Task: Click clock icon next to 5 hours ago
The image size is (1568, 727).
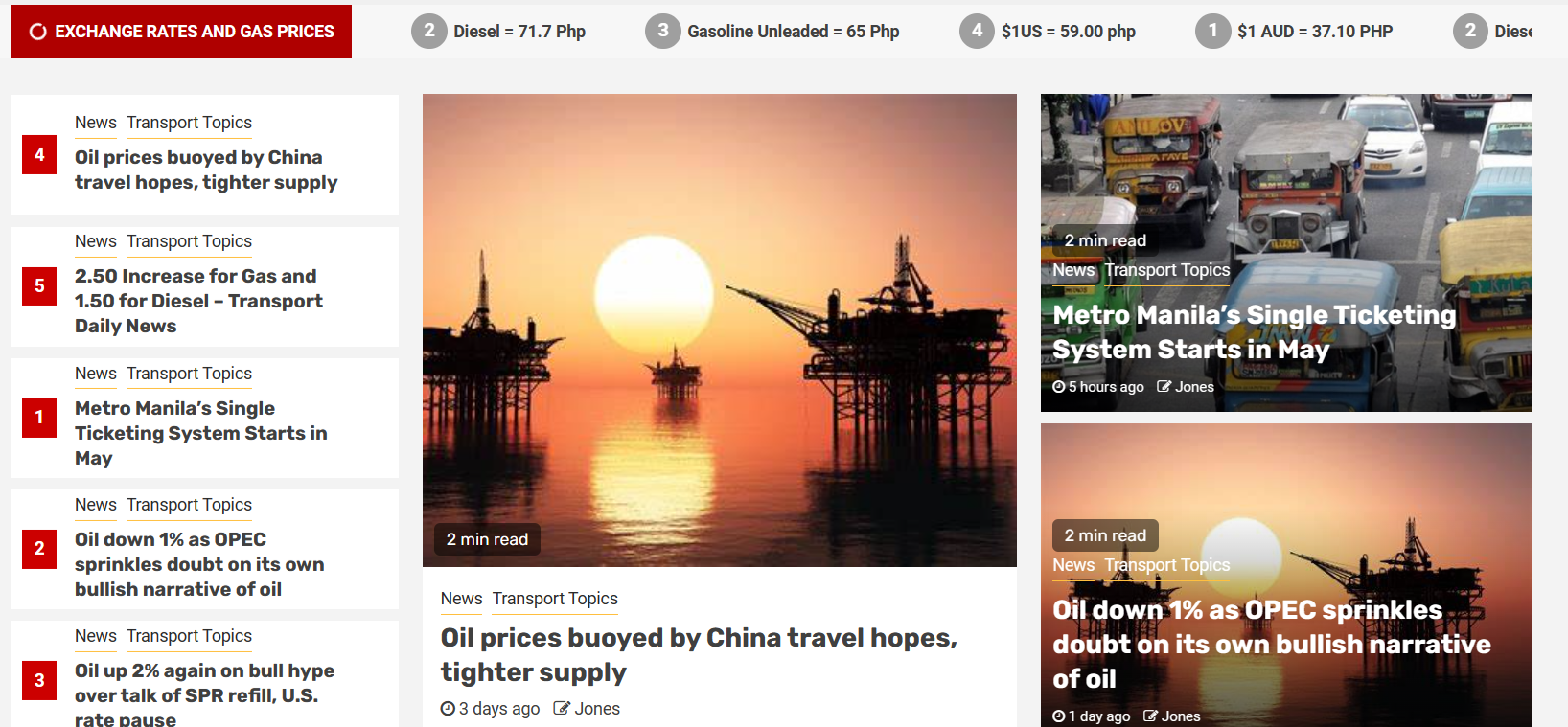Action: point(1059,387)
